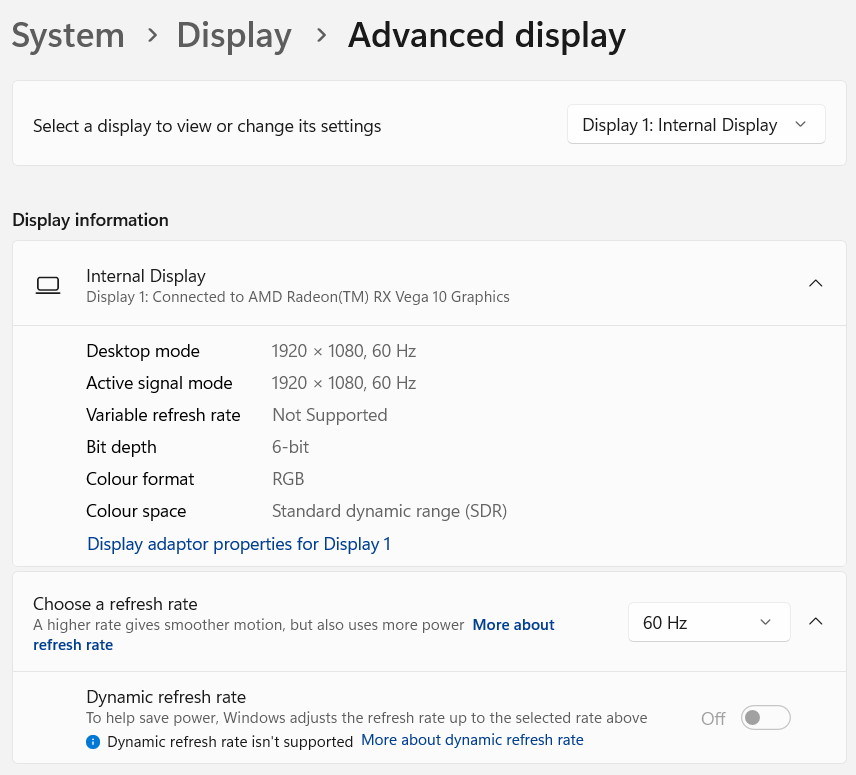856x775 pixels.
Task: Toggle the Dynamic refresh rate switch
Action: (765, 718)
